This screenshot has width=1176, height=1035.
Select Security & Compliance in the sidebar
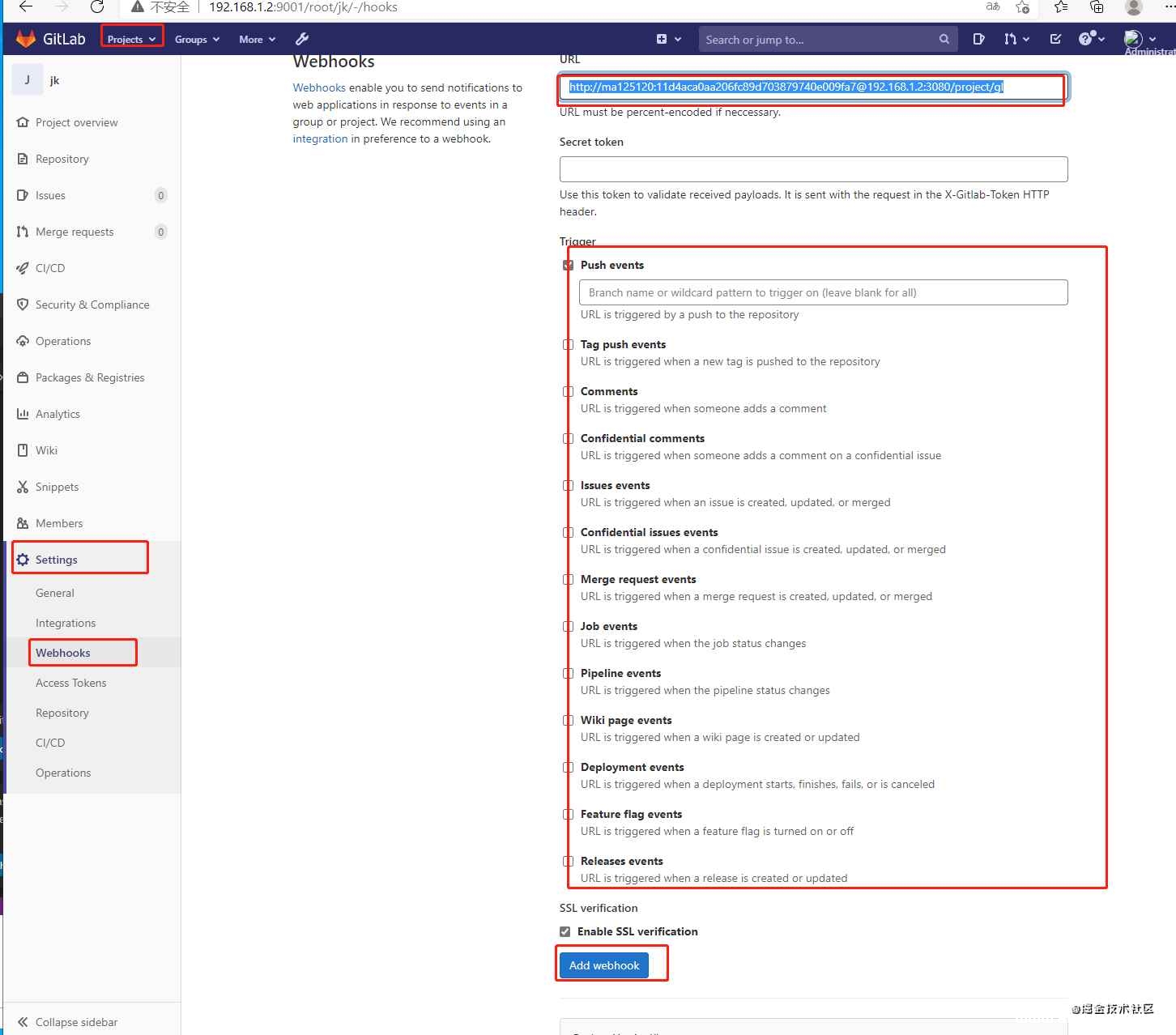92,305
